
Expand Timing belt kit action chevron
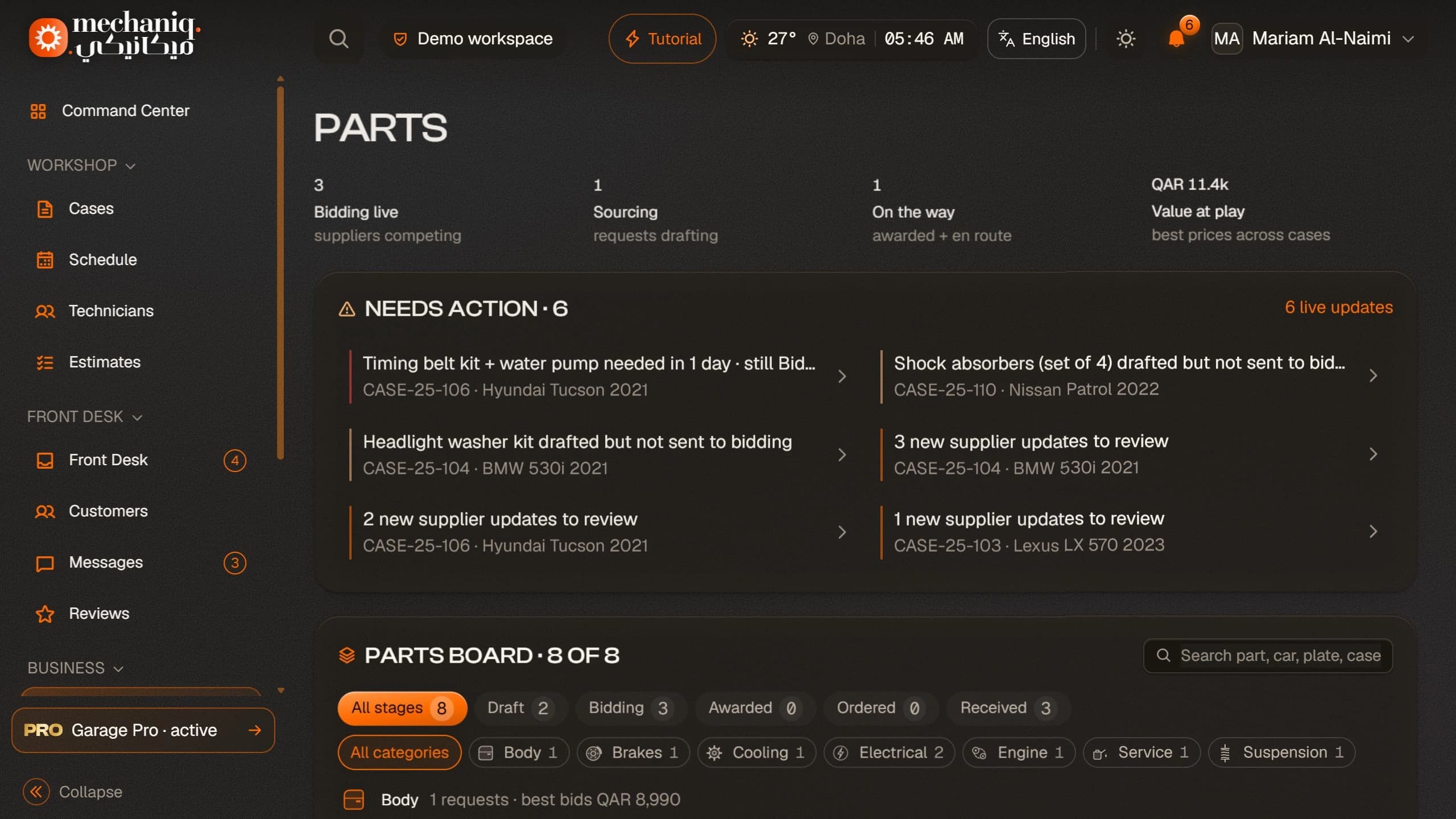point(842,377)
